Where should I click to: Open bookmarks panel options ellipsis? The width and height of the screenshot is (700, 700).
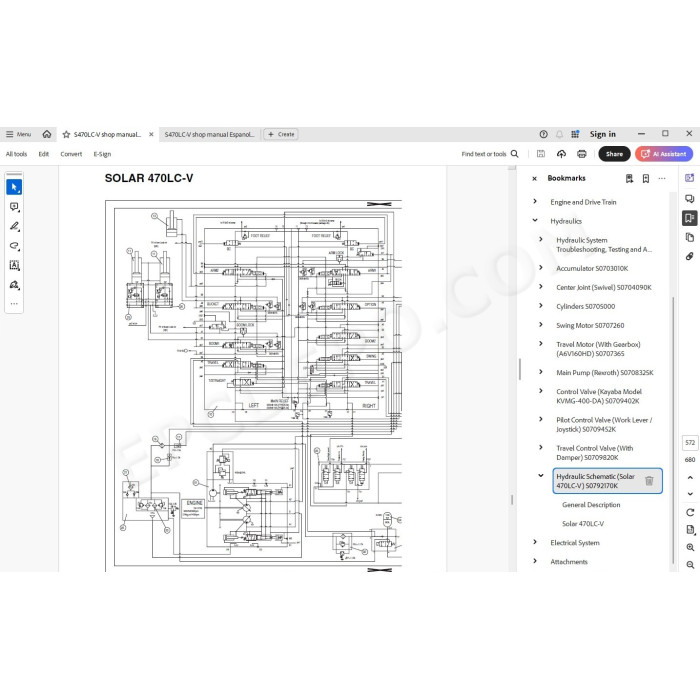(x=662, y=179)
